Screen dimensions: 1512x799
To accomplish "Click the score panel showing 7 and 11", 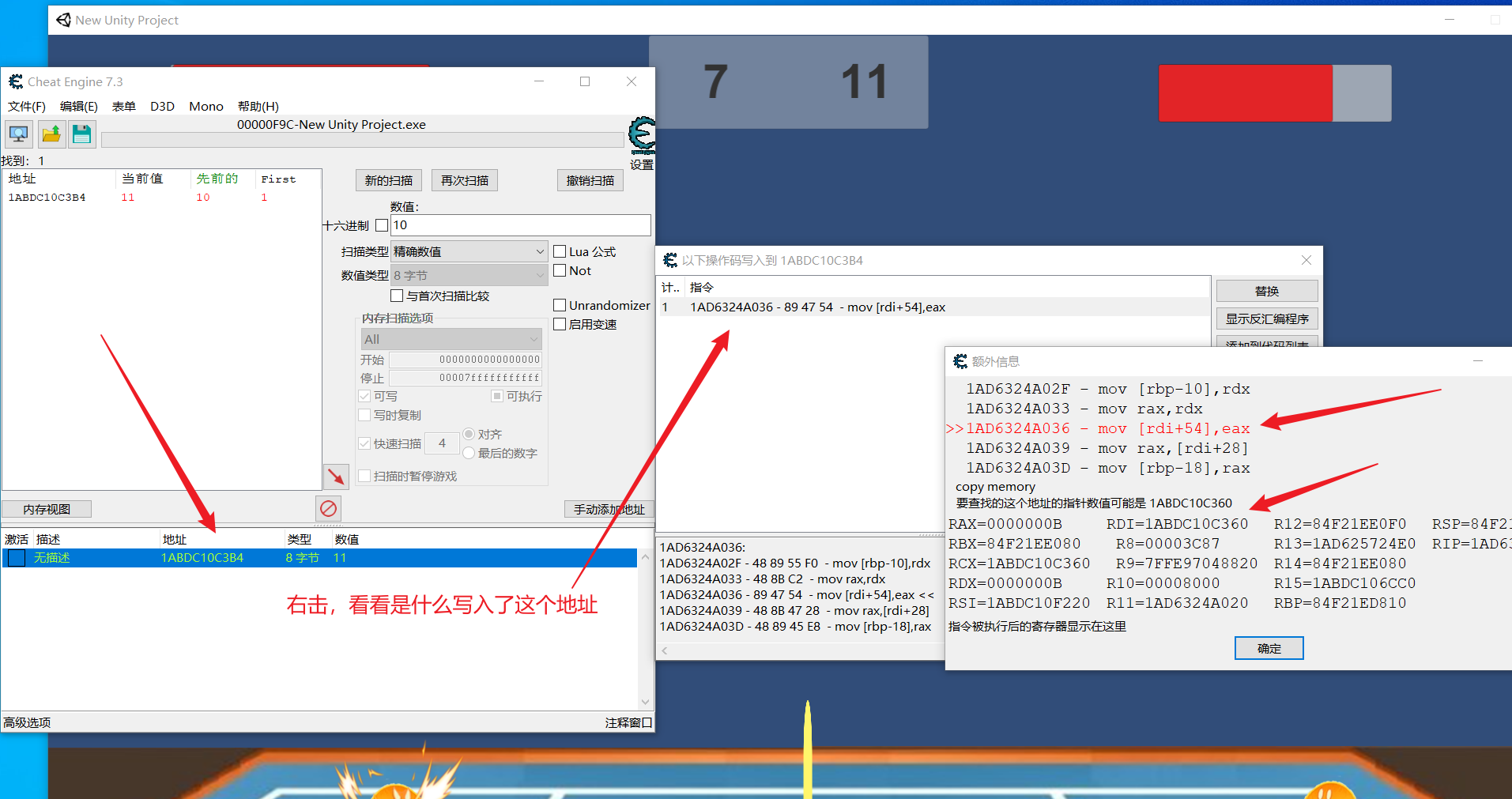I will 789,82.
